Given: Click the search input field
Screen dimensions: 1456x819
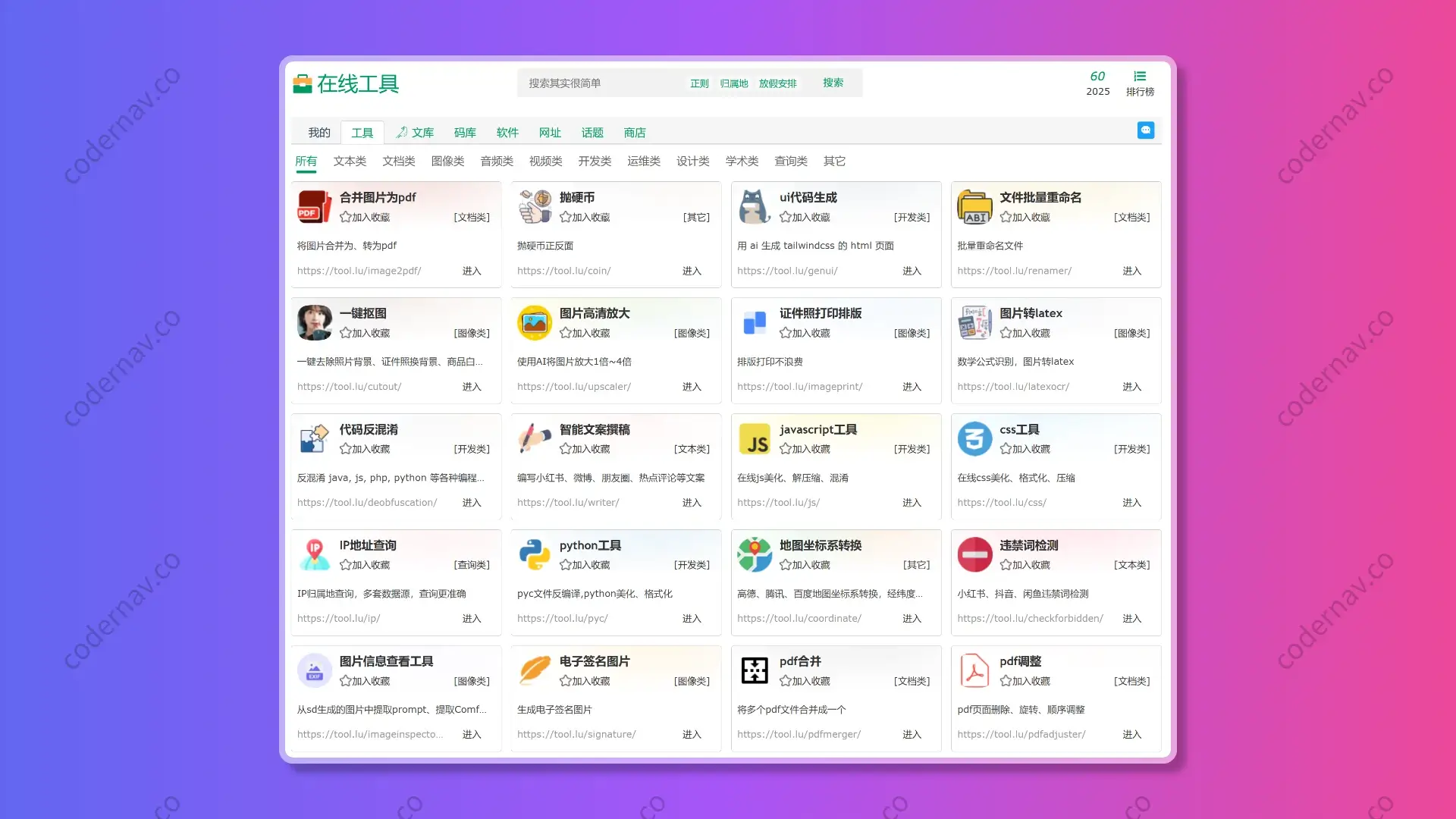Looking at the screenshot, I should coord(599,83).
